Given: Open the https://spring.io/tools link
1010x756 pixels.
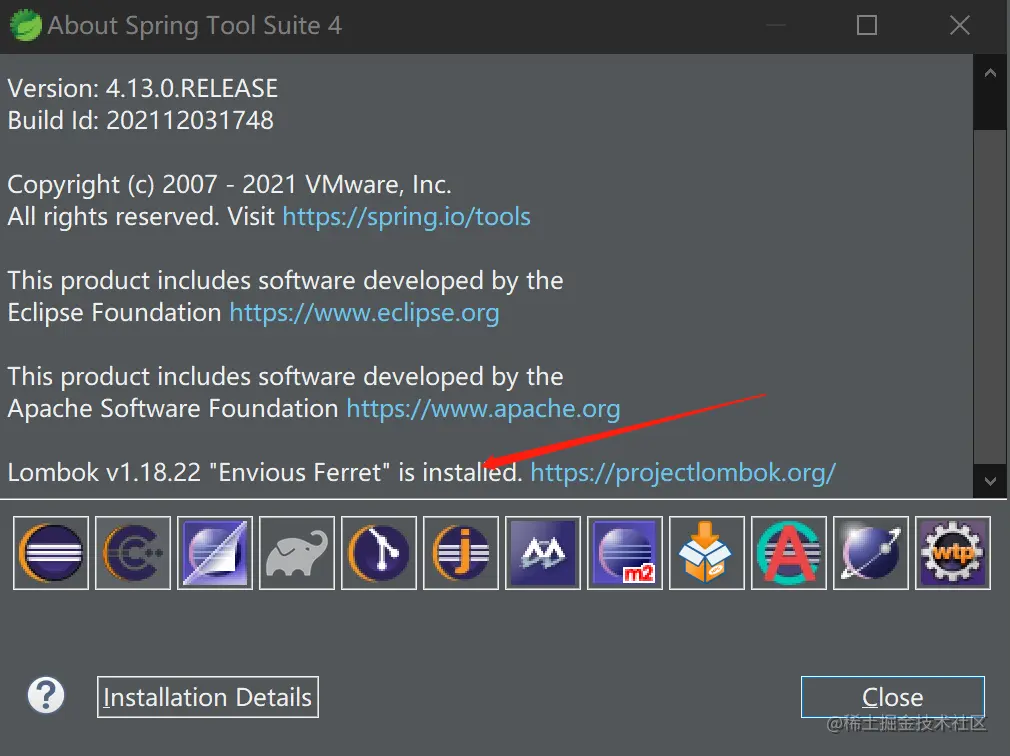Looking at the screenshot, I should click(406, 216).
